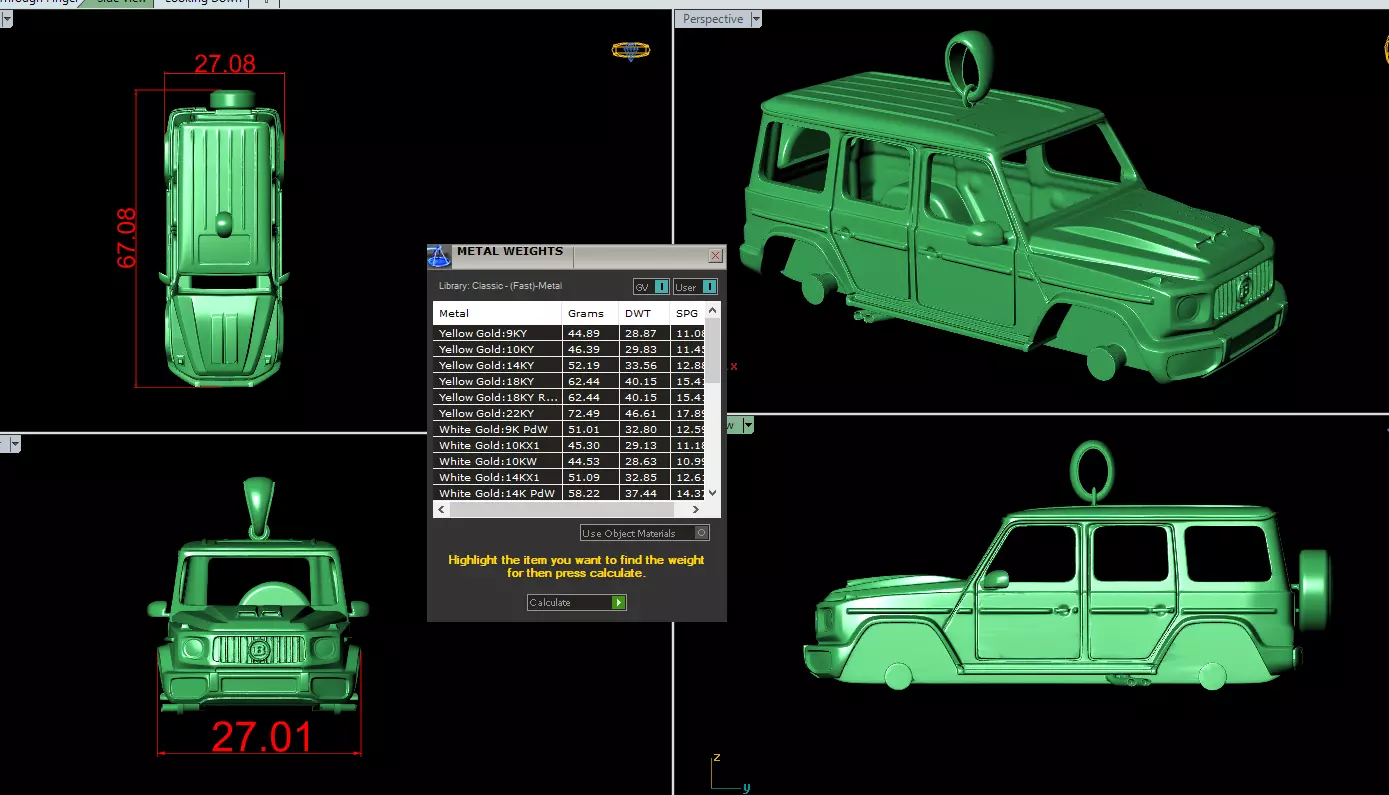
Task: Click the vertical scrollbar down arrow in metals list
Action: pyautogui.click(x=713, y=492)
